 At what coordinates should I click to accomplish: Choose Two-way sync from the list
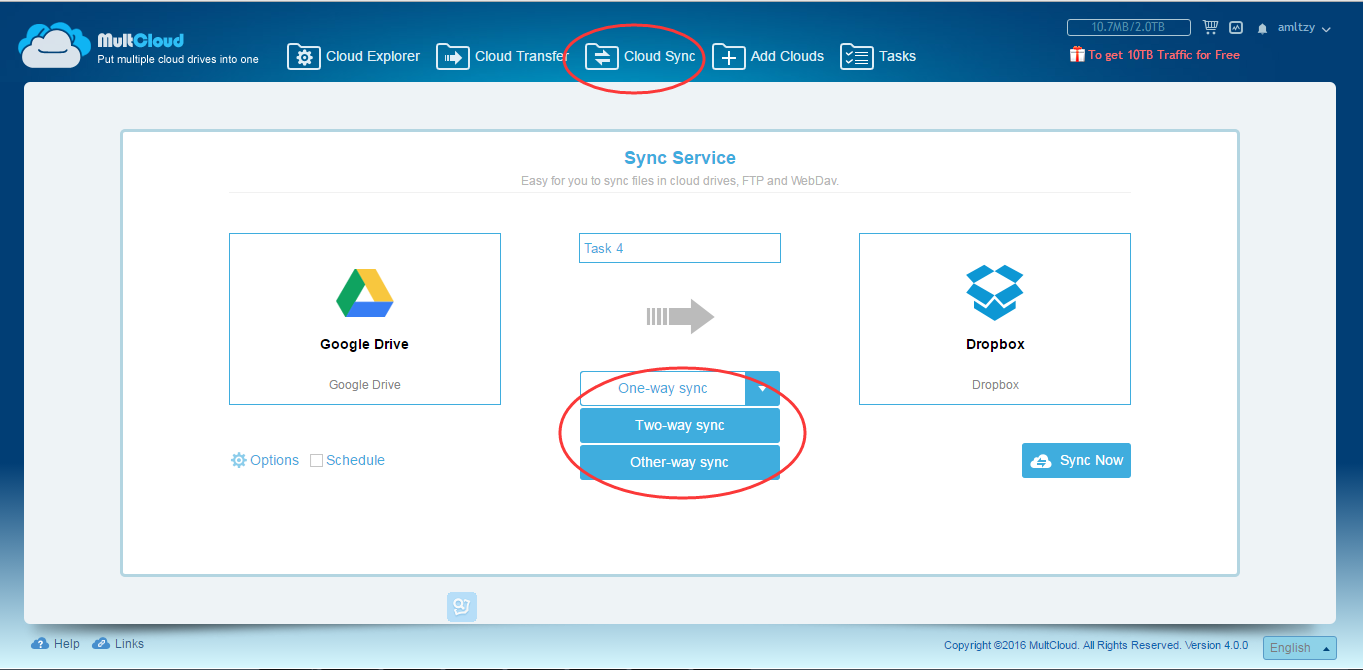[680, 426]
